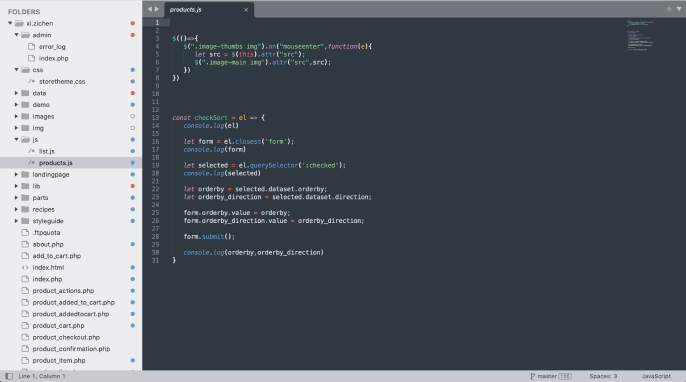Expand the images folder
Viewport: 686px width, 382px height.
(17, 116)
